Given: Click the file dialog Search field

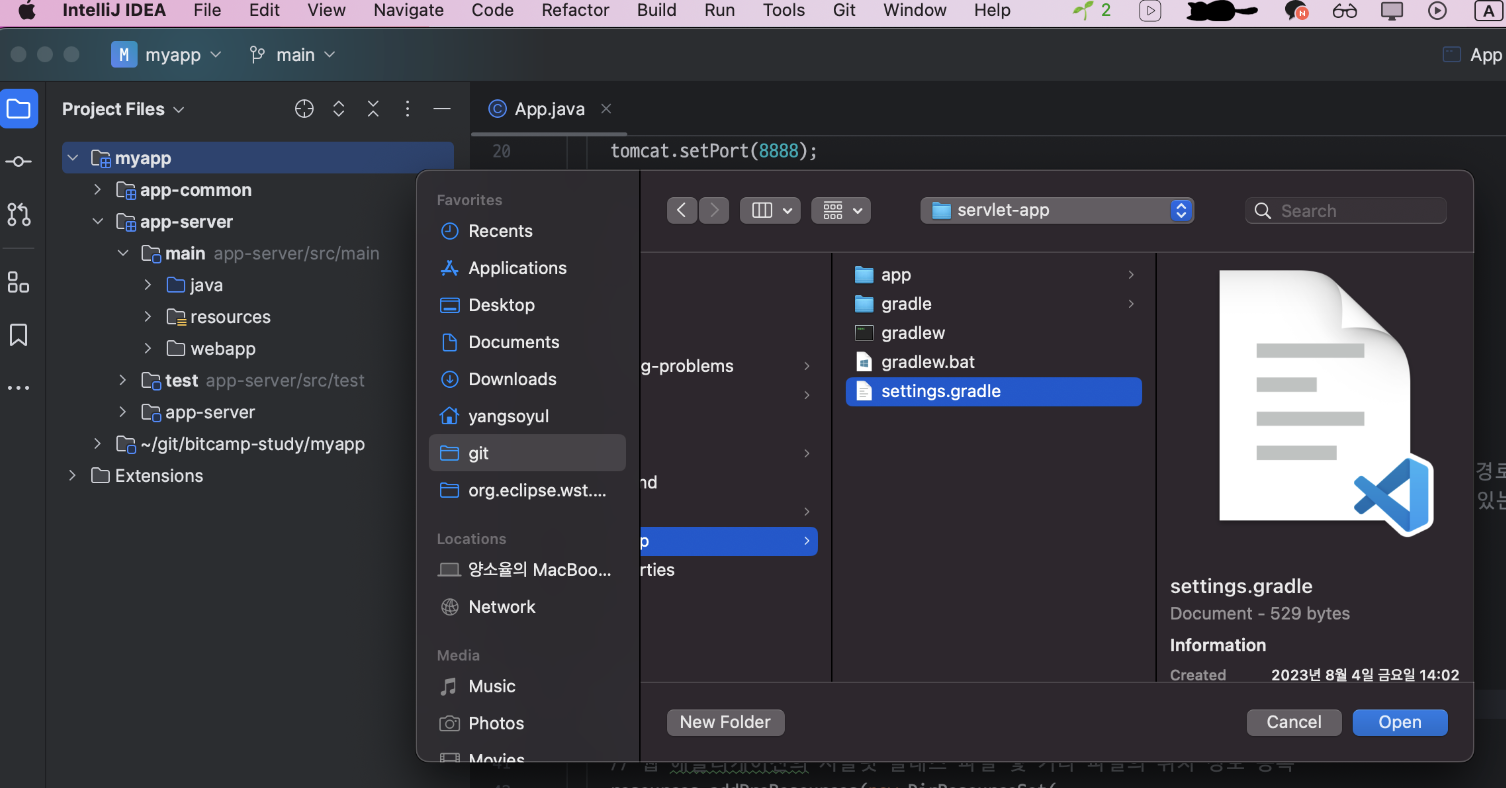Looking at the screenshot, I should (1346, 210).
